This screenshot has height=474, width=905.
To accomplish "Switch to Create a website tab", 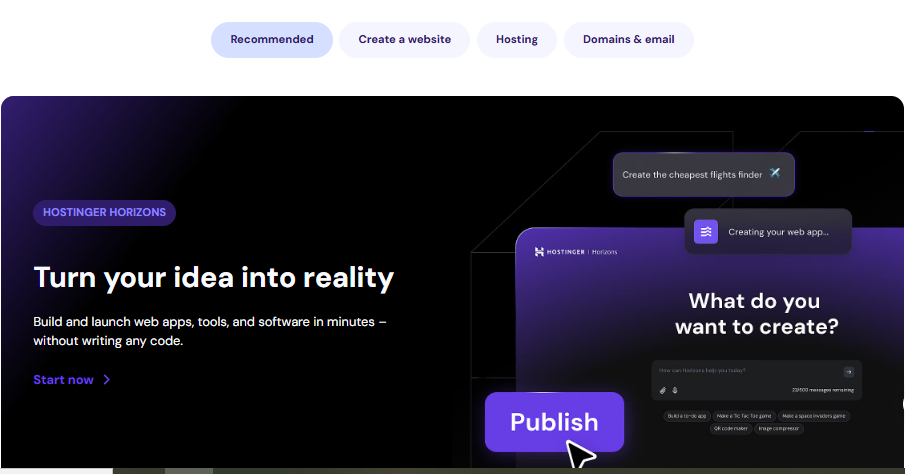I will (x=405, y=40).
